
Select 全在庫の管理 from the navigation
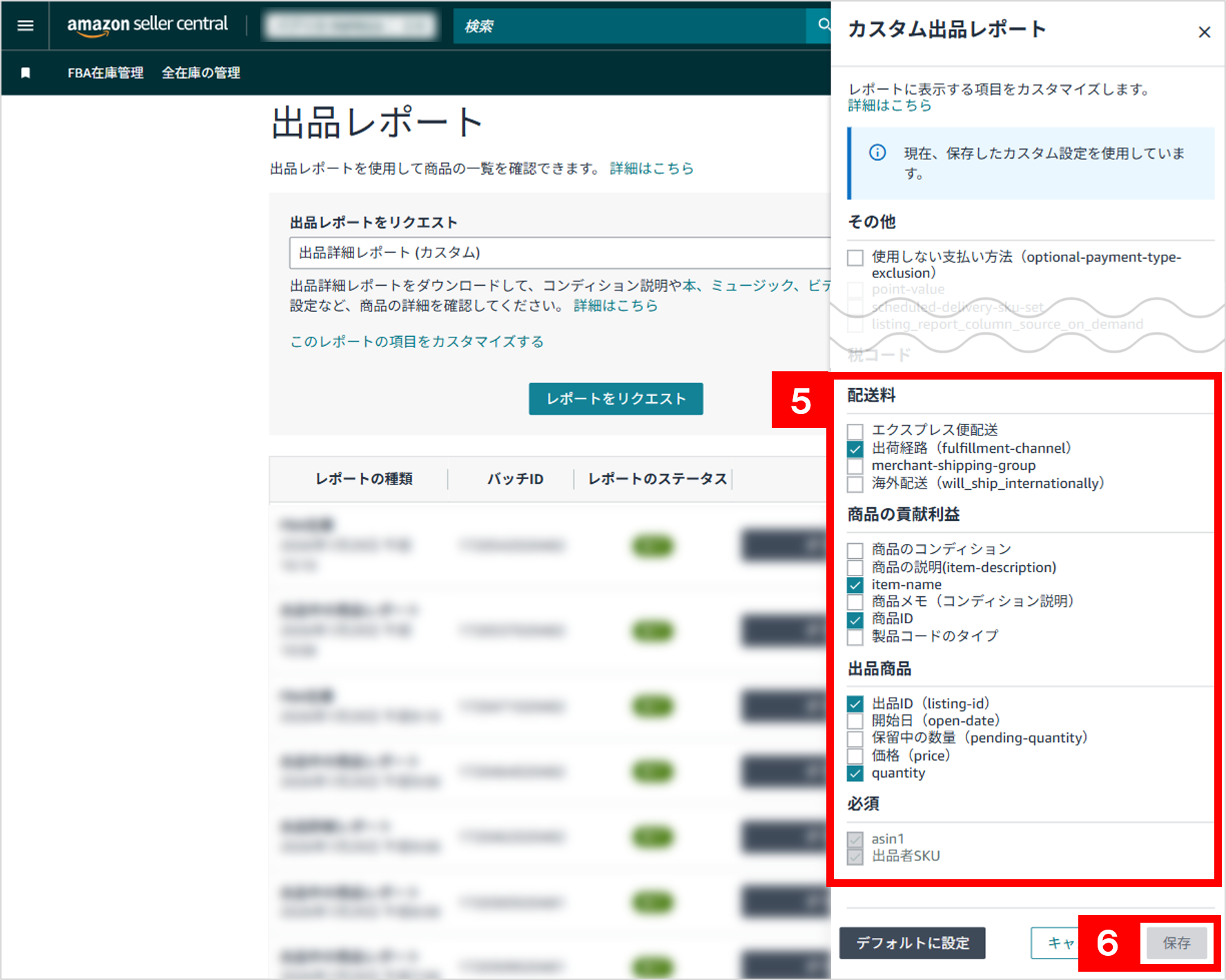click(x=201, y=72)
